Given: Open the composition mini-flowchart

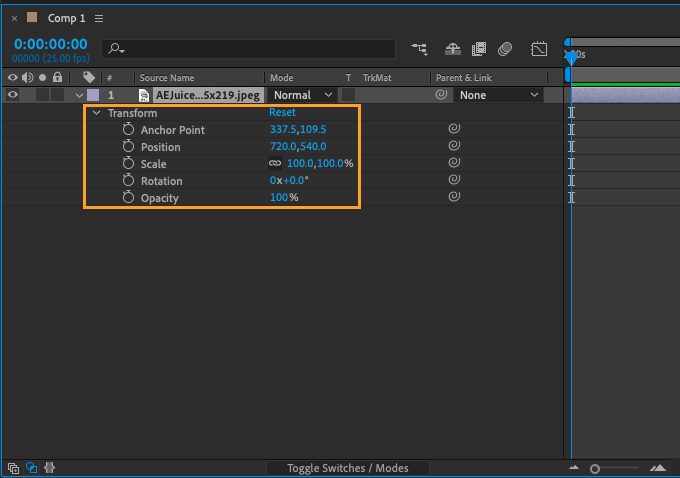Looking at the screenshot, I should tap(419, 48).
